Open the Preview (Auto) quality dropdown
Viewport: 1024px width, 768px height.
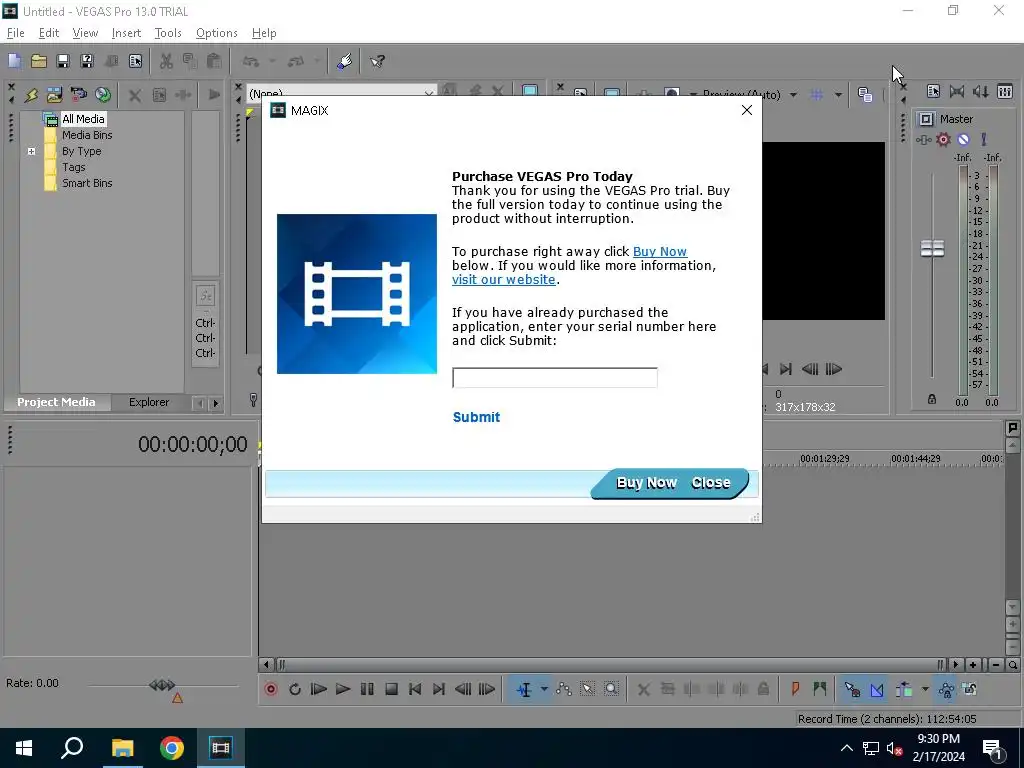793,95
